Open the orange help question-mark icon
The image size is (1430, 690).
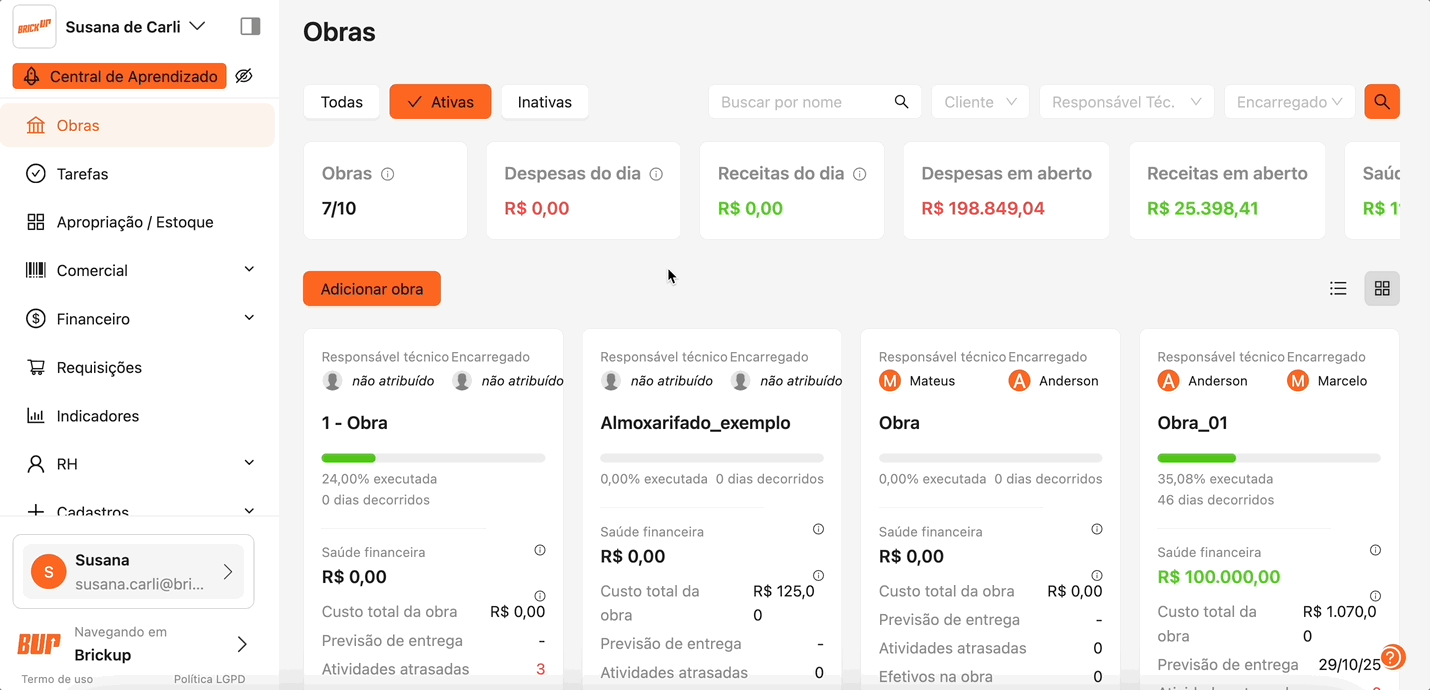pyautogui.click(x=1393, y=657)
